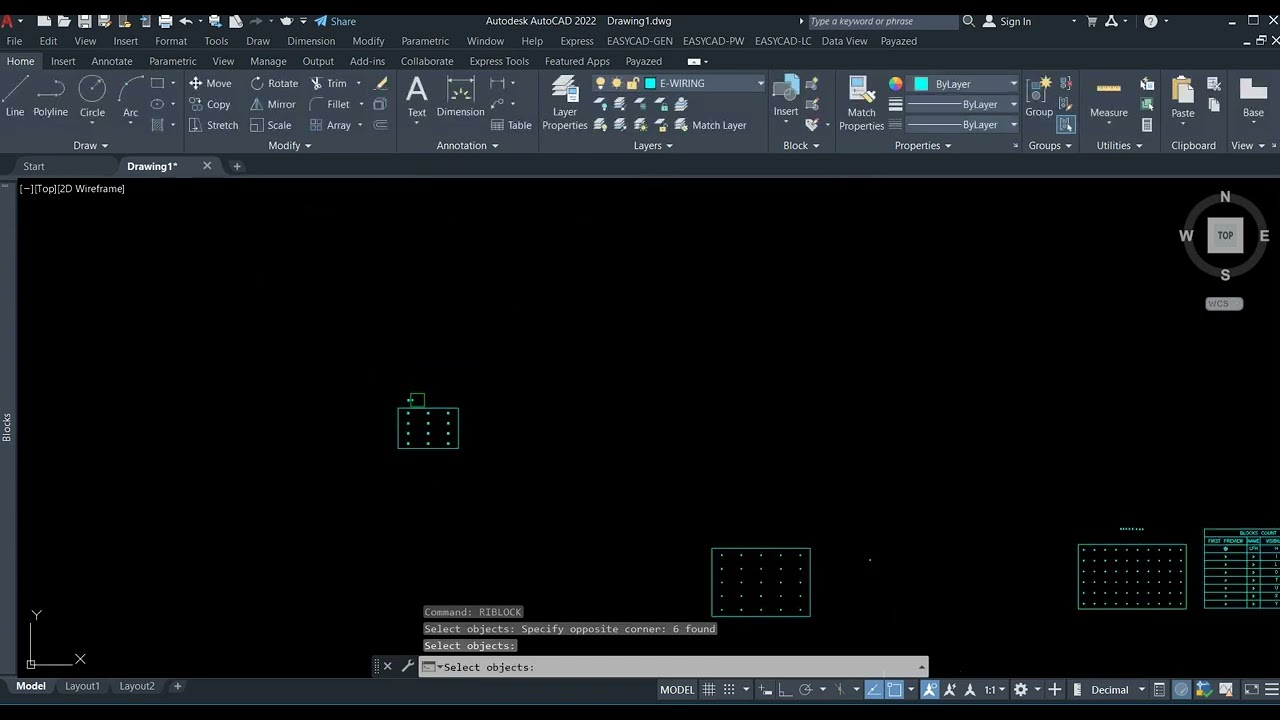Click the command line customize wrench
Viewport: 1280px width, 720px height.
tap(407, 666)
